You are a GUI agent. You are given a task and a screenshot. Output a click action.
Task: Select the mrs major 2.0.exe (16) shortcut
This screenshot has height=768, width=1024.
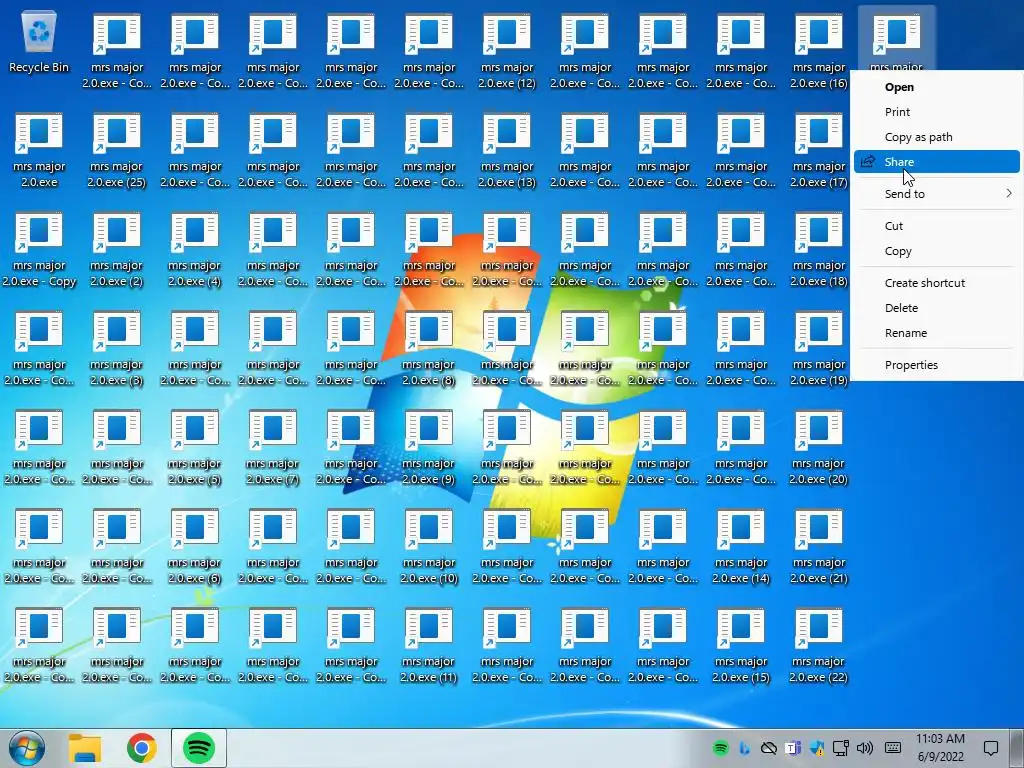point(818,52)
